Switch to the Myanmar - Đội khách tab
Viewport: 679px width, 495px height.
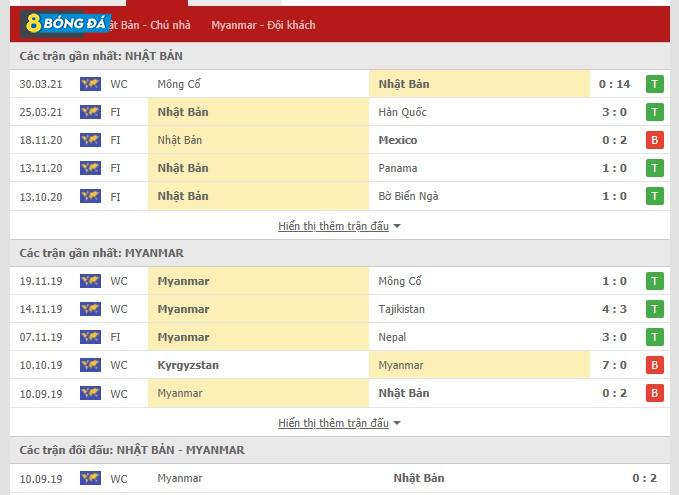pyautogui.click(x=263, y=25)
